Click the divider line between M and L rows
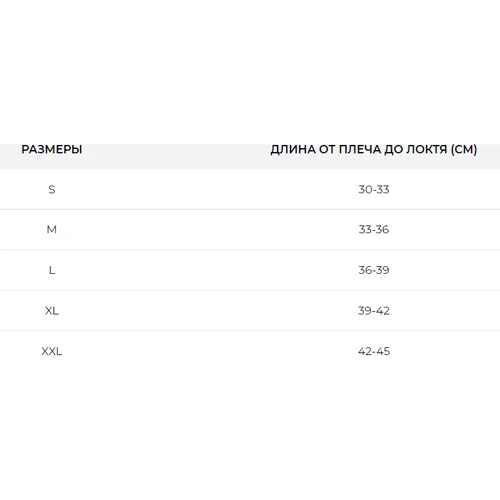 tap(250, 250)
